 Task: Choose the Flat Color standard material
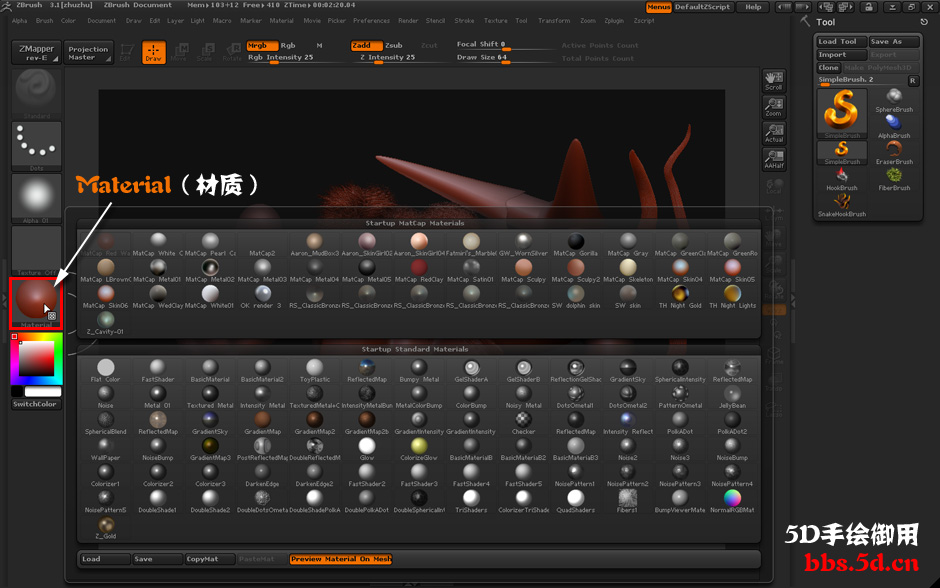[x=106, y=367]
